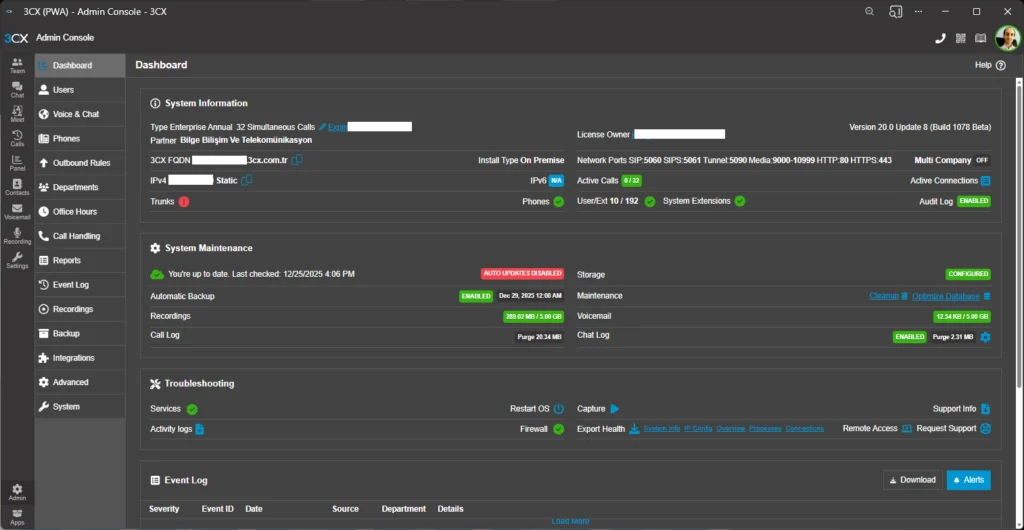Copy the 3CX FQDN value

click(296, 160)
